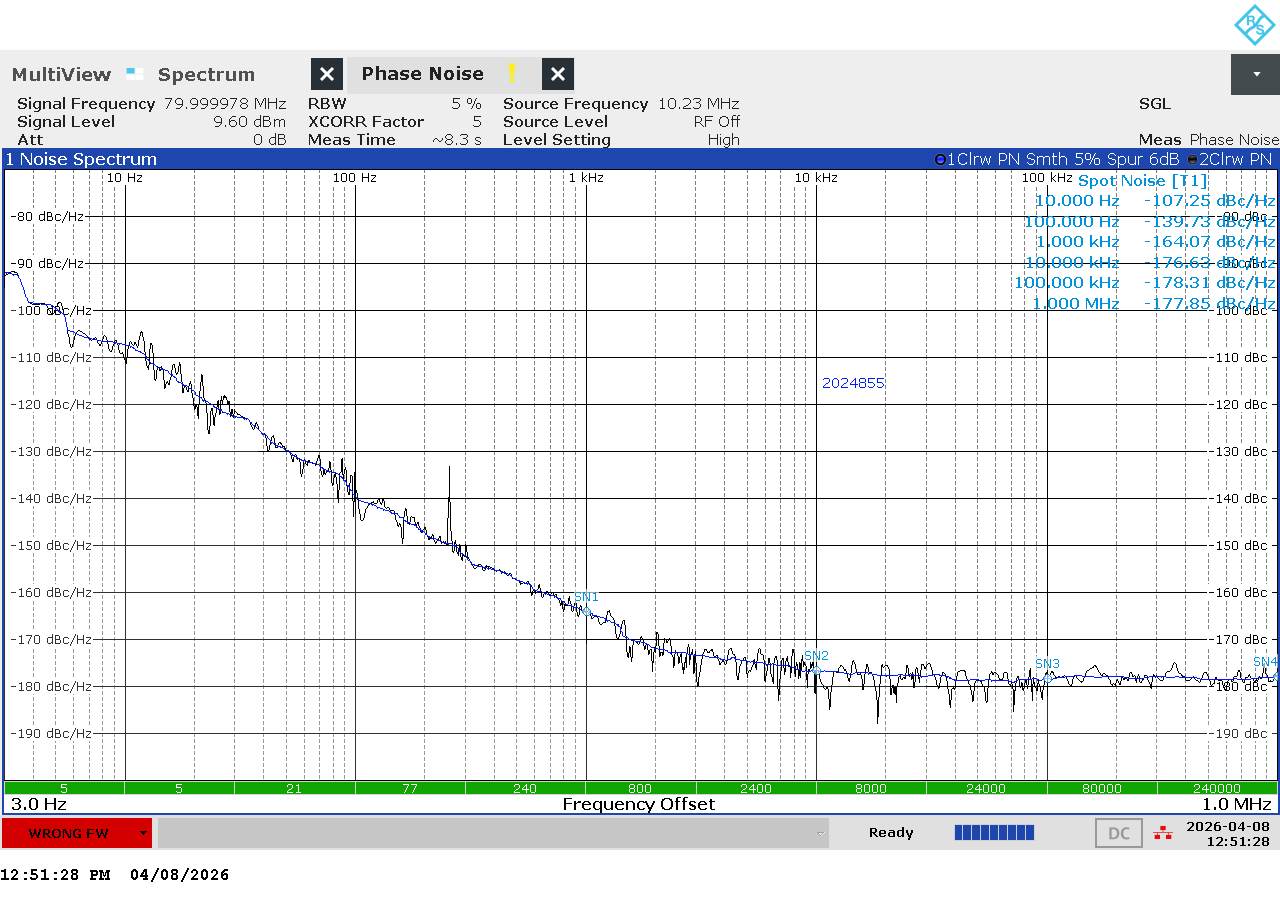Click the MultiView split-window icon
The width and height of the screenshot is (1280, 900).
135,73
